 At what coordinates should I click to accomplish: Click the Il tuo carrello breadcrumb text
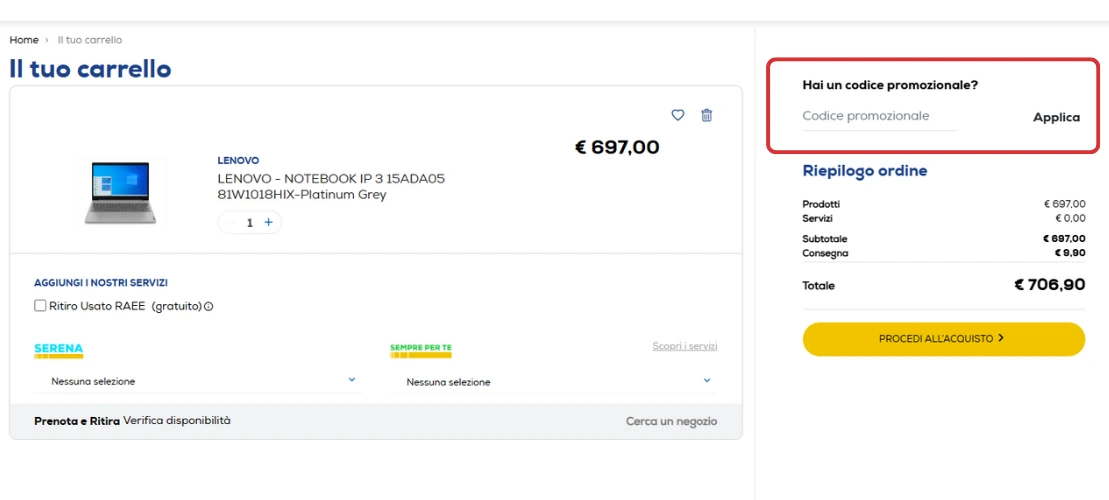point(90,40)
